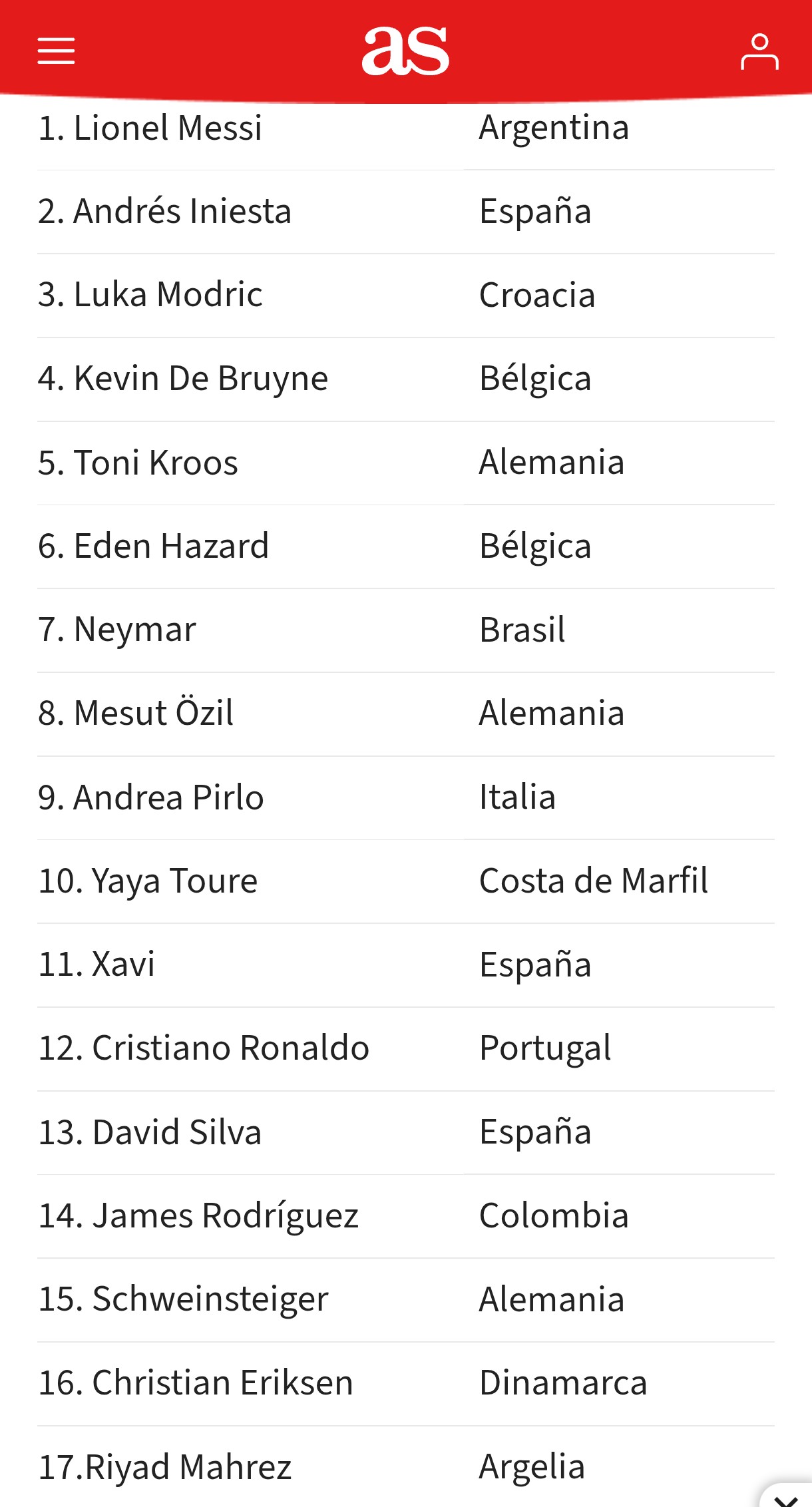Tap the Eden Hazard entry
Viewport: 812px width, 1507px height.
pyautogui.click(x=153, y=546)
